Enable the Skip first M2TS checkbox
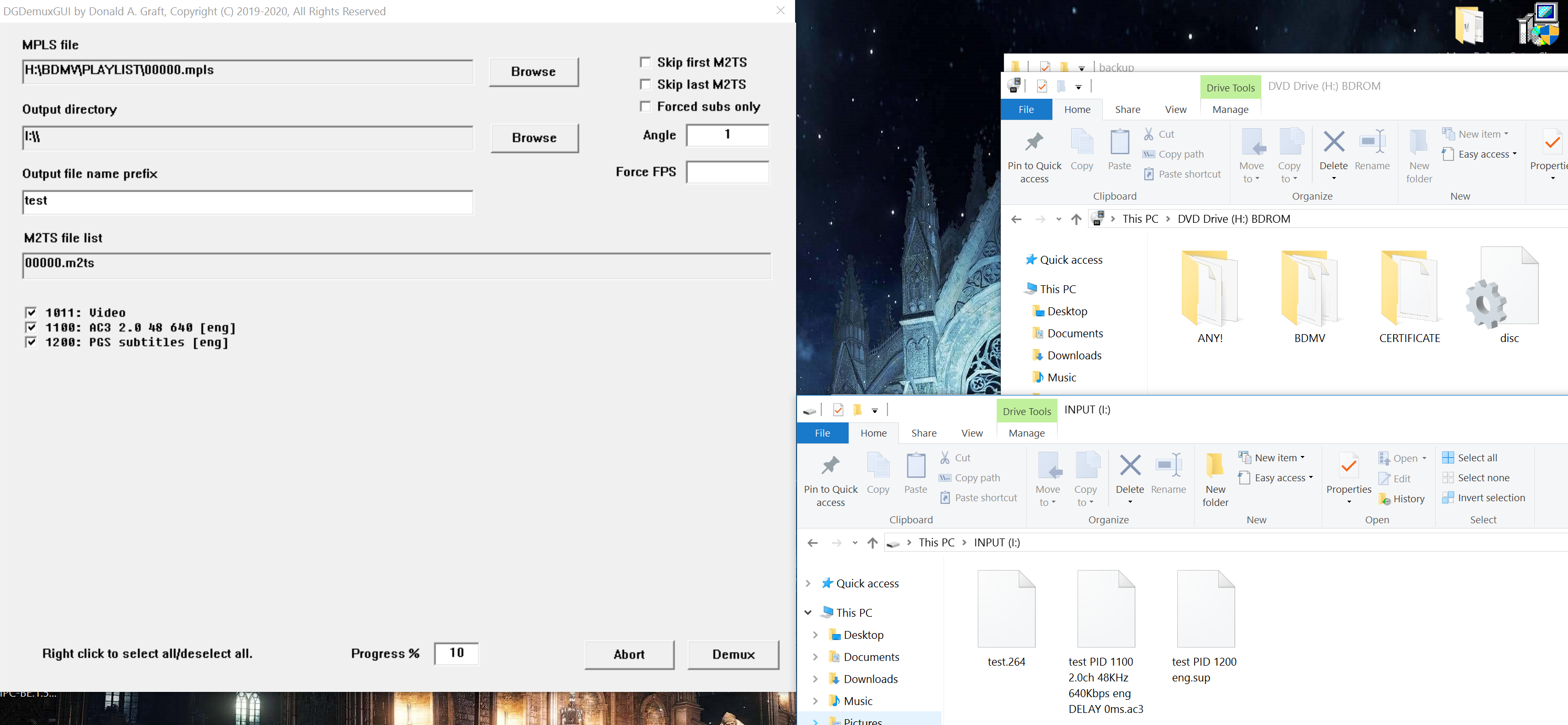The image size is (1568, 725). tap(645, 62)
